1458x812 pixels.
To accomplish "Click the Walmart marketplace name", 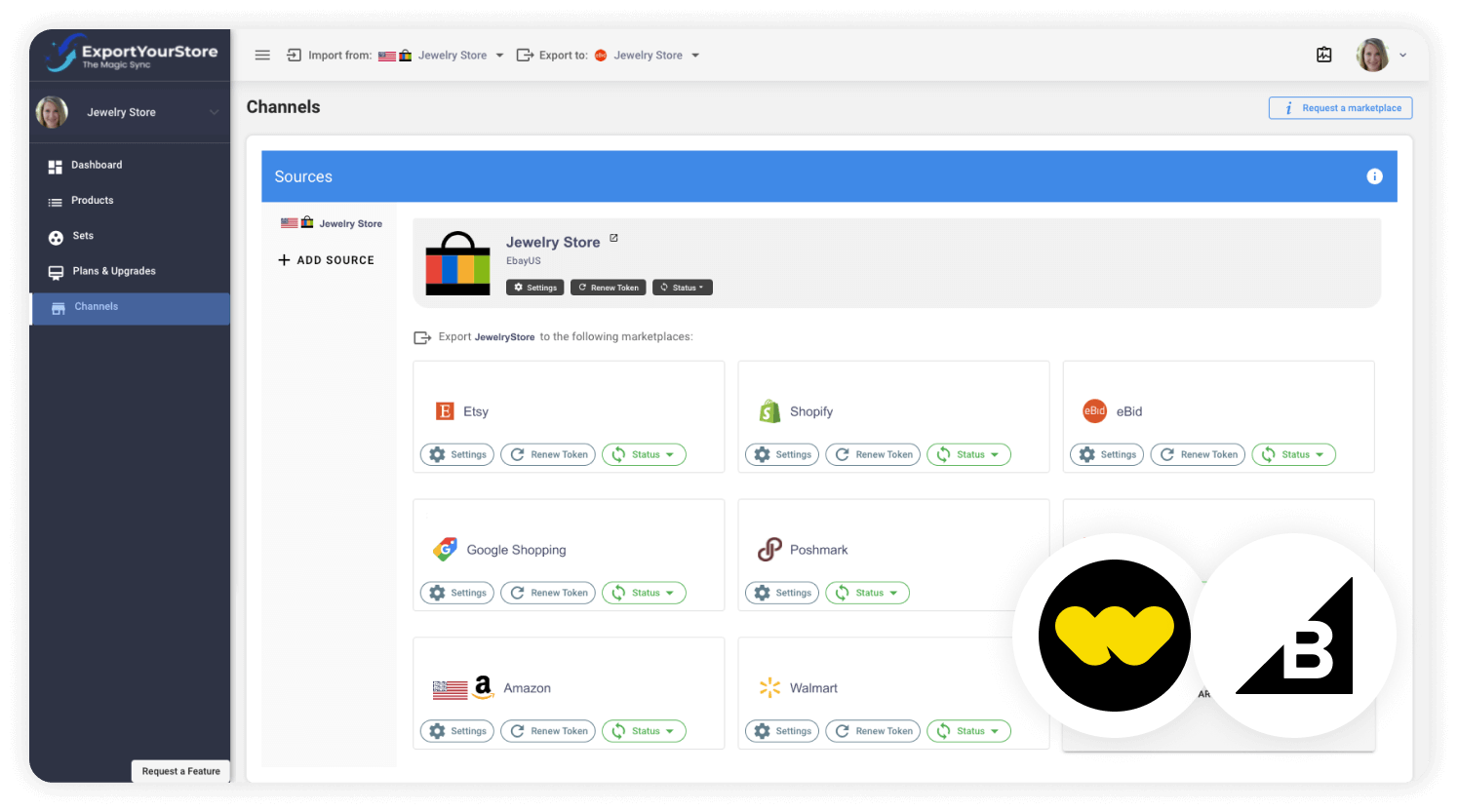I will [x=813, y=688].
